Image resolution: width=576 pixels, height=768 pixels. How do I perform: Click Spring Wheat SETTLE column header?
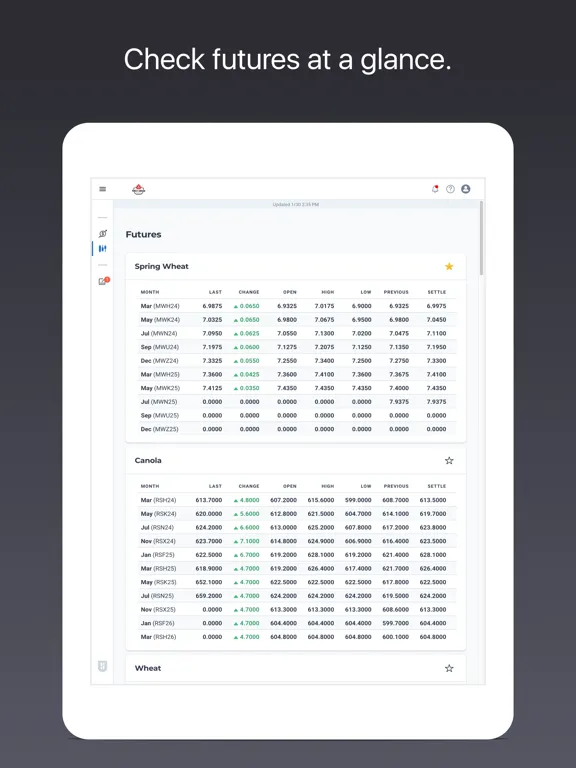pos(437,292)
